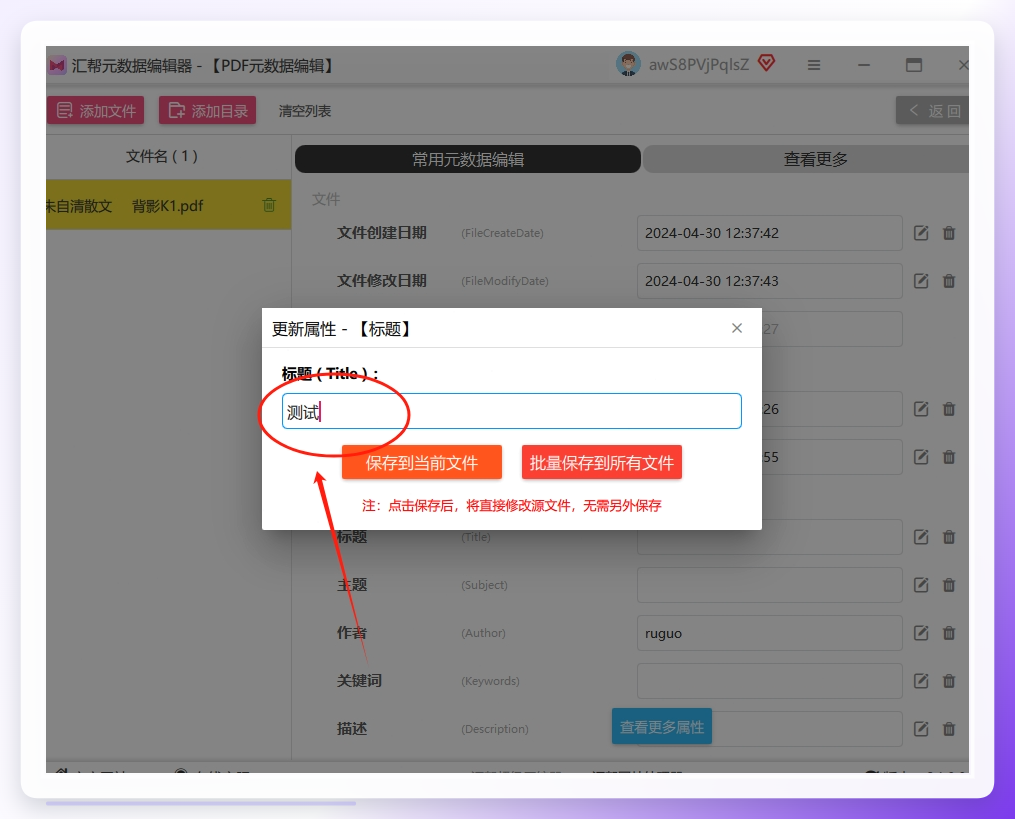This screenshot has width=1015, height=819.
Task: Edit the 文件修改日期 value
Action: [x=921, y=281]
